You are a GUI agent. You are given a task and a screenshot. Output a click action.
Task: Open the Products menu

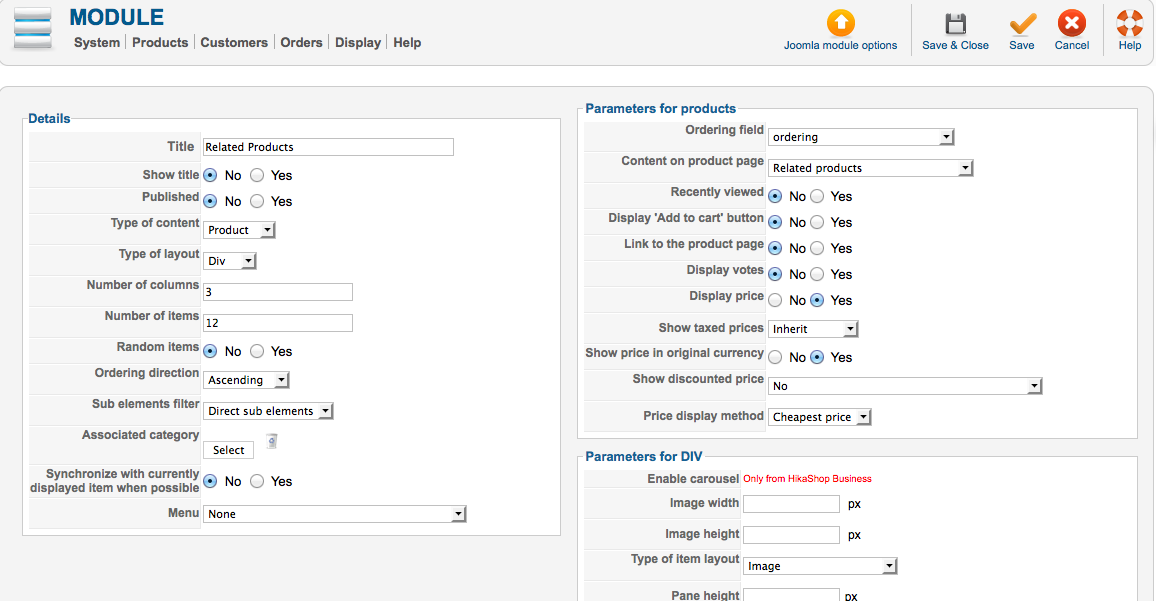160,43
